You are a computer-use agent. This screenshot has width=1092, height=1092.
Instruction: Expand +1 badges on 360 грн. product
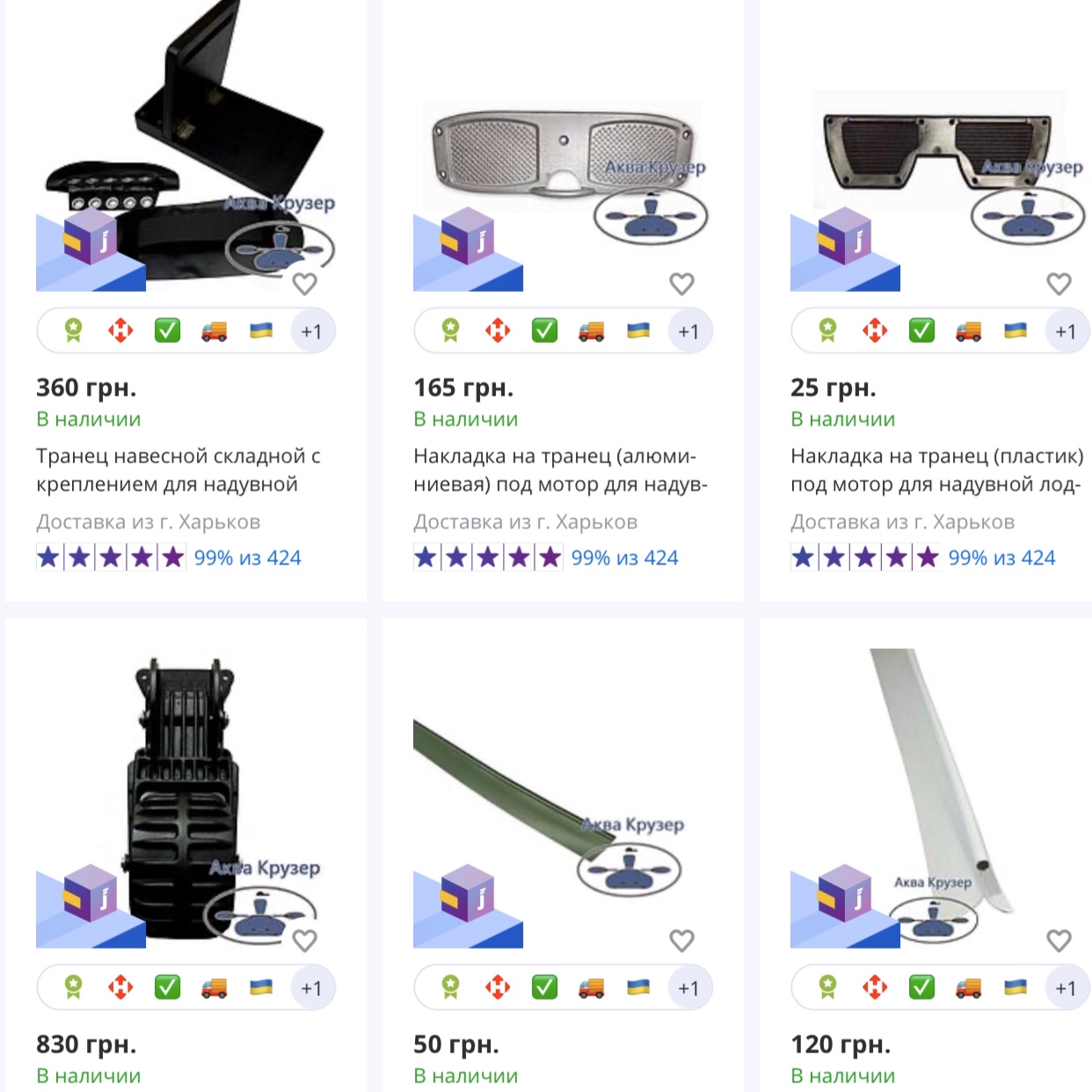pyautogui.click(x=311, y=331)
